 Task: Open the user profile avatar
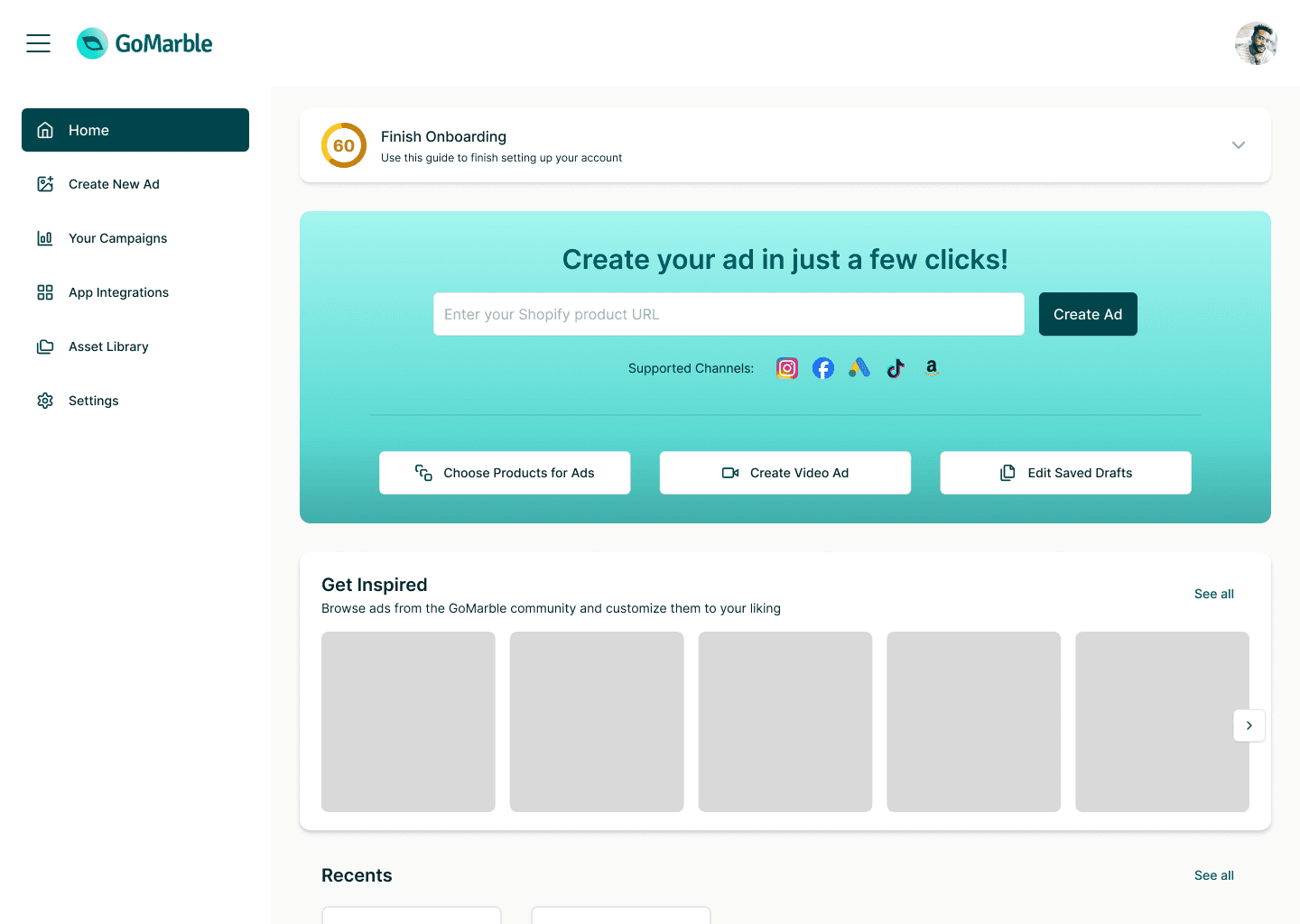pyautogui.click(x=1257, y=43)
